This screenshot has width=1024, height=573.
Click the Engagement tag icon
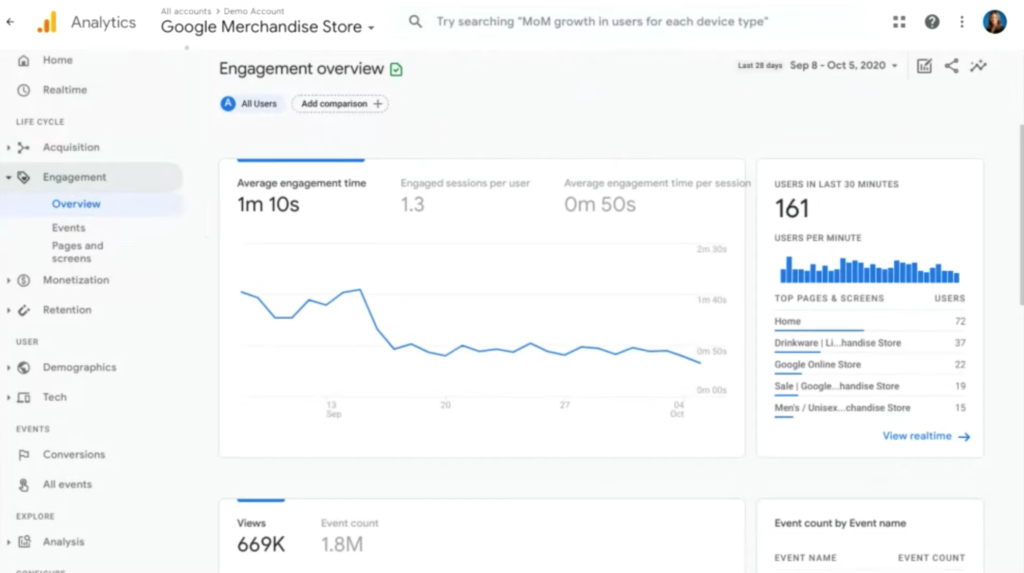(x=24, y=177)
